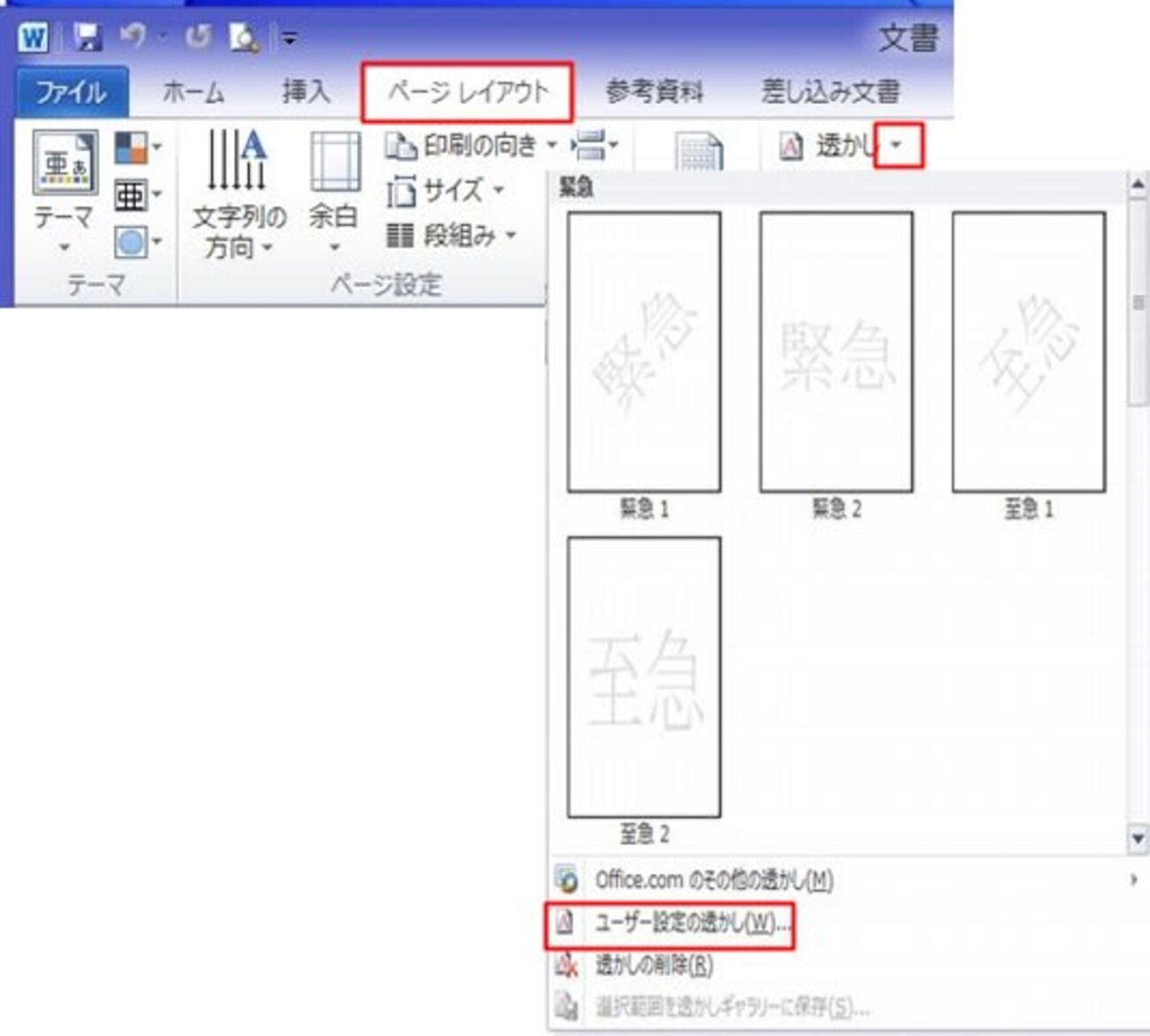1150x1036 pixels.
Task: Open theme fonts dropdown
Action: (138, 195)
